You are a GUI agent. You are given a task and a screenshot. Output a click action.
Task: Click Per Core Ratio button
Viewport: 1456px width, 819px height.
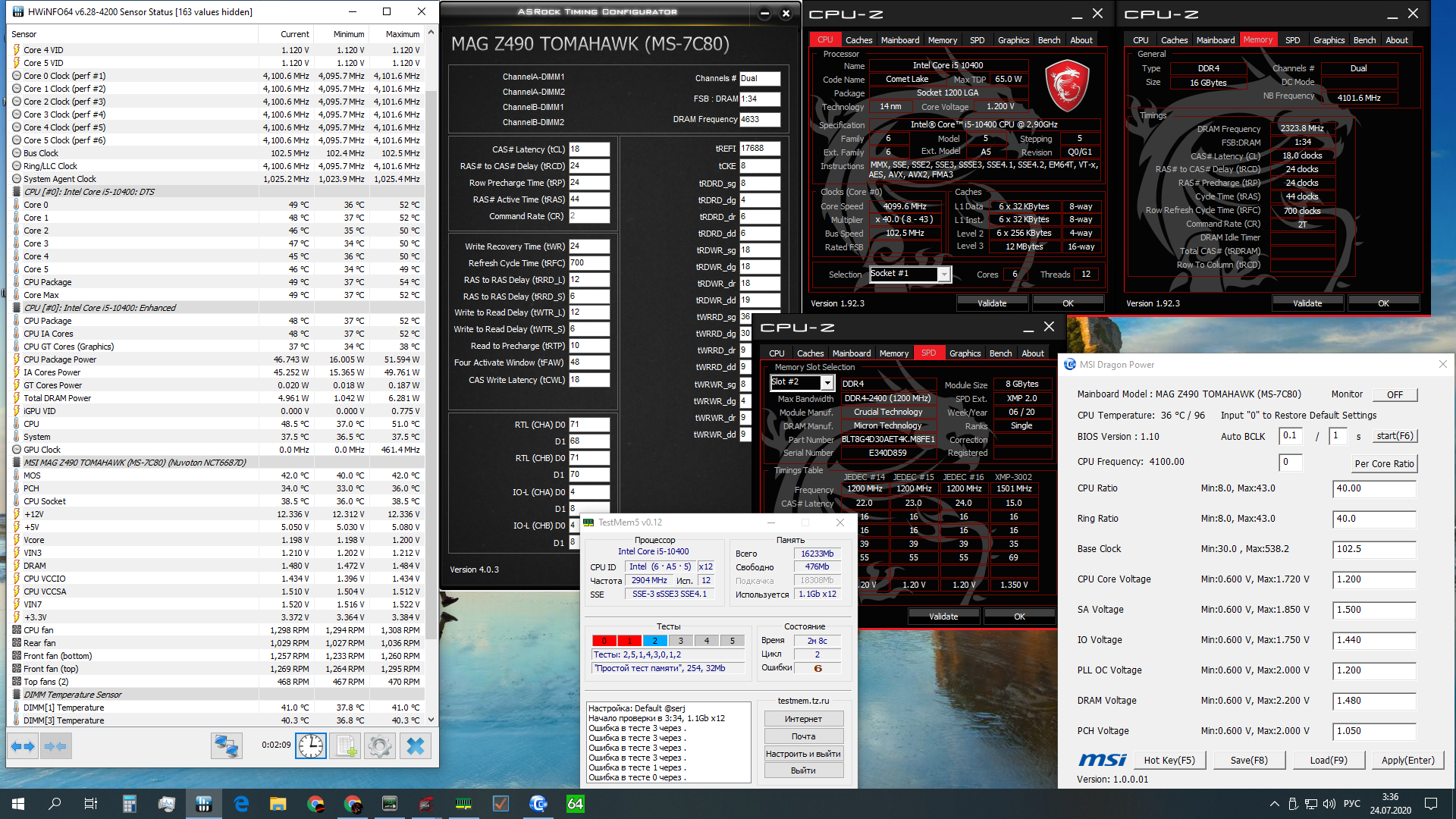(x=1384, y=464)
